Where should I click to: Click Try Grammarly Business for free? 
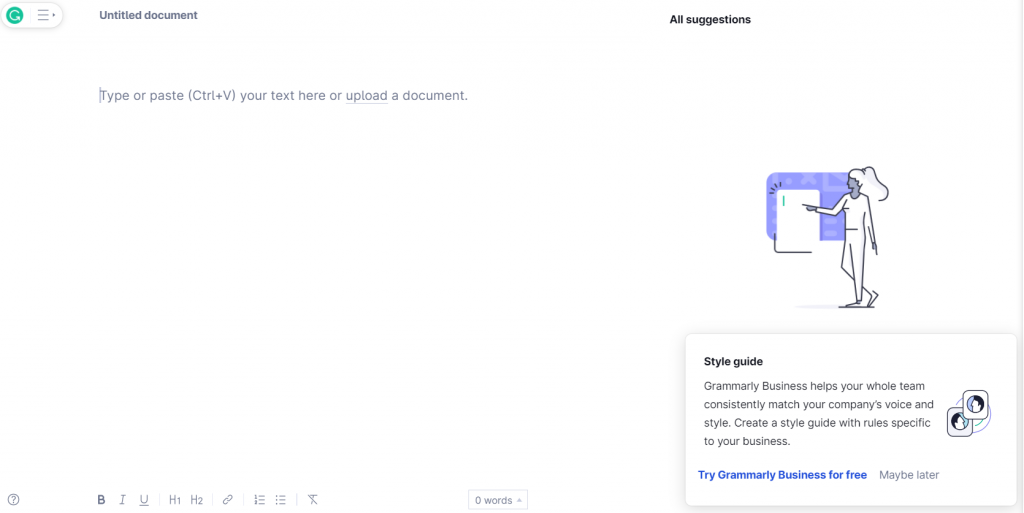click(782, 475)
